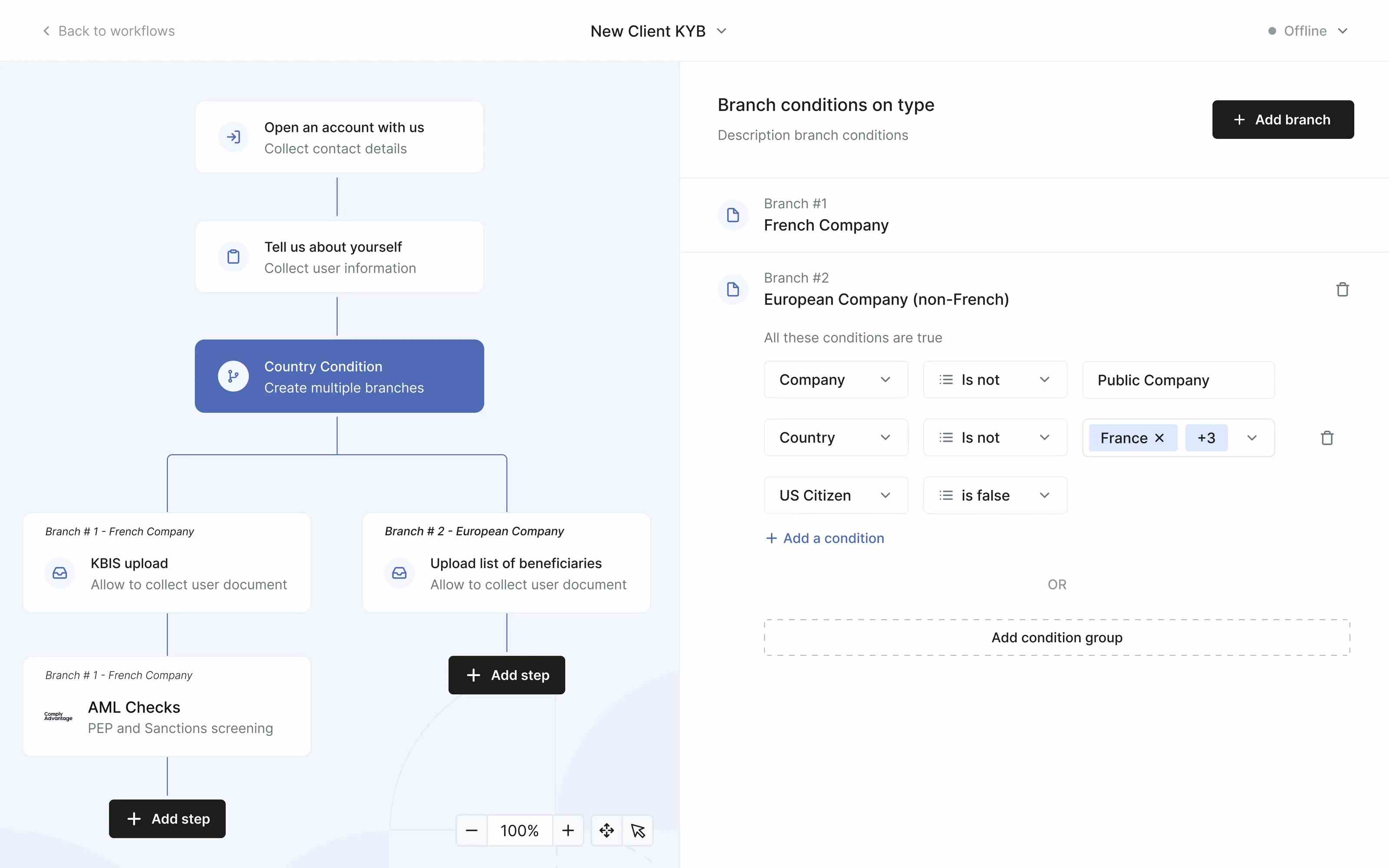
Task: Click Back to workflows navigation link
Action: [107, 30]
